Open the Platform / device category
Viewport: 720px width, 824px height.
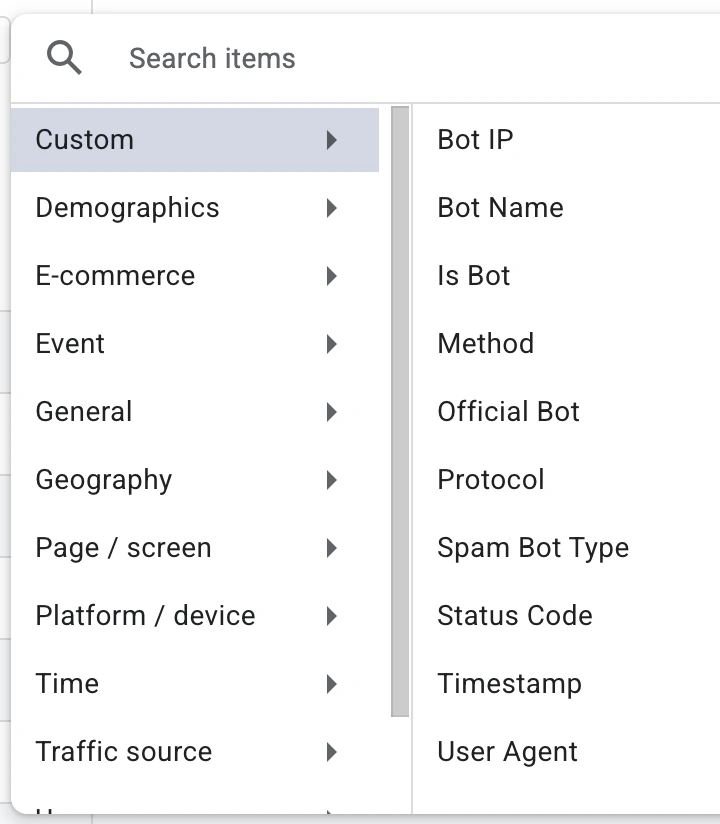(x=195, y=616)
